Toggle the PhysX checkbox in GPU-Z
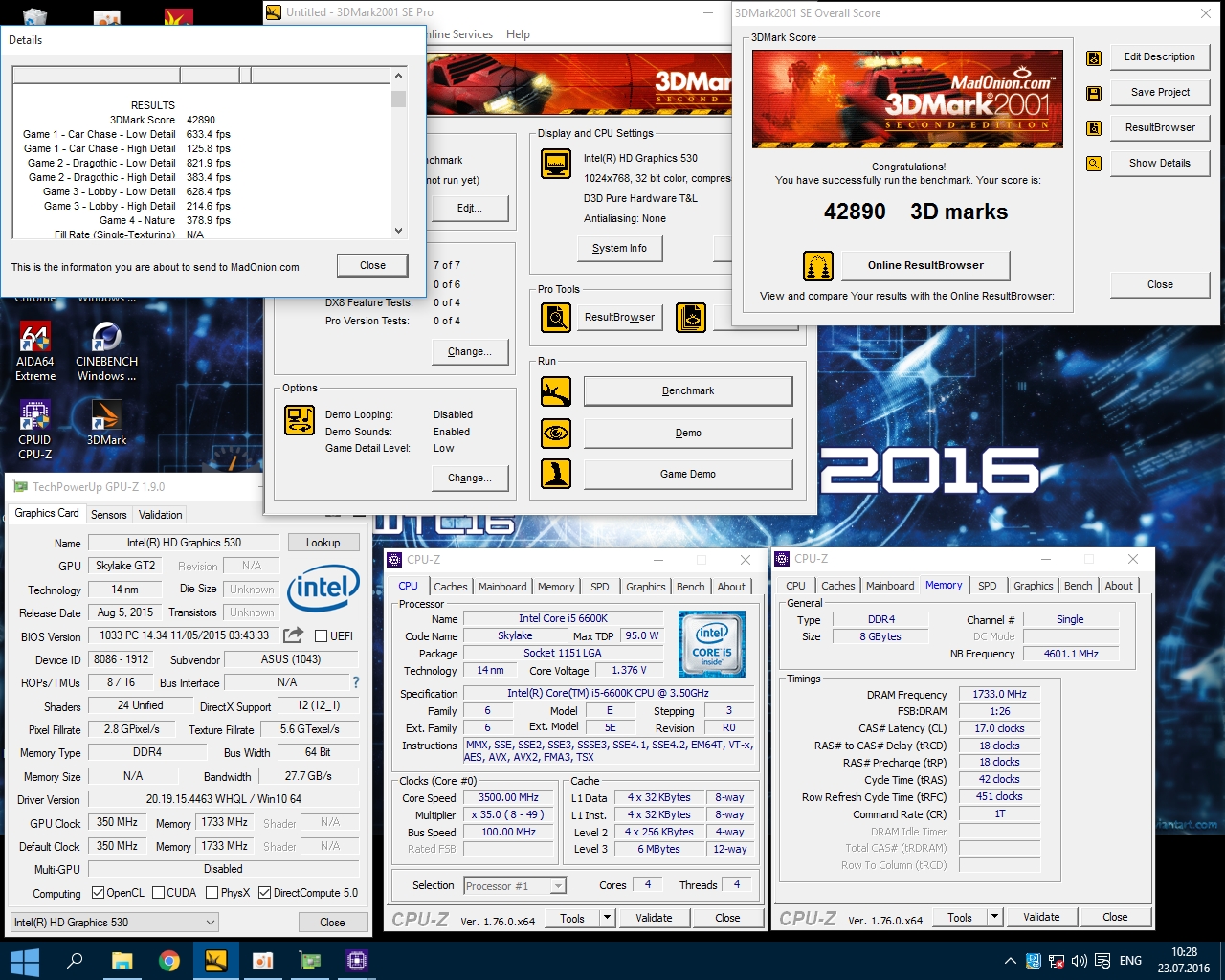 tap(212, 893)
